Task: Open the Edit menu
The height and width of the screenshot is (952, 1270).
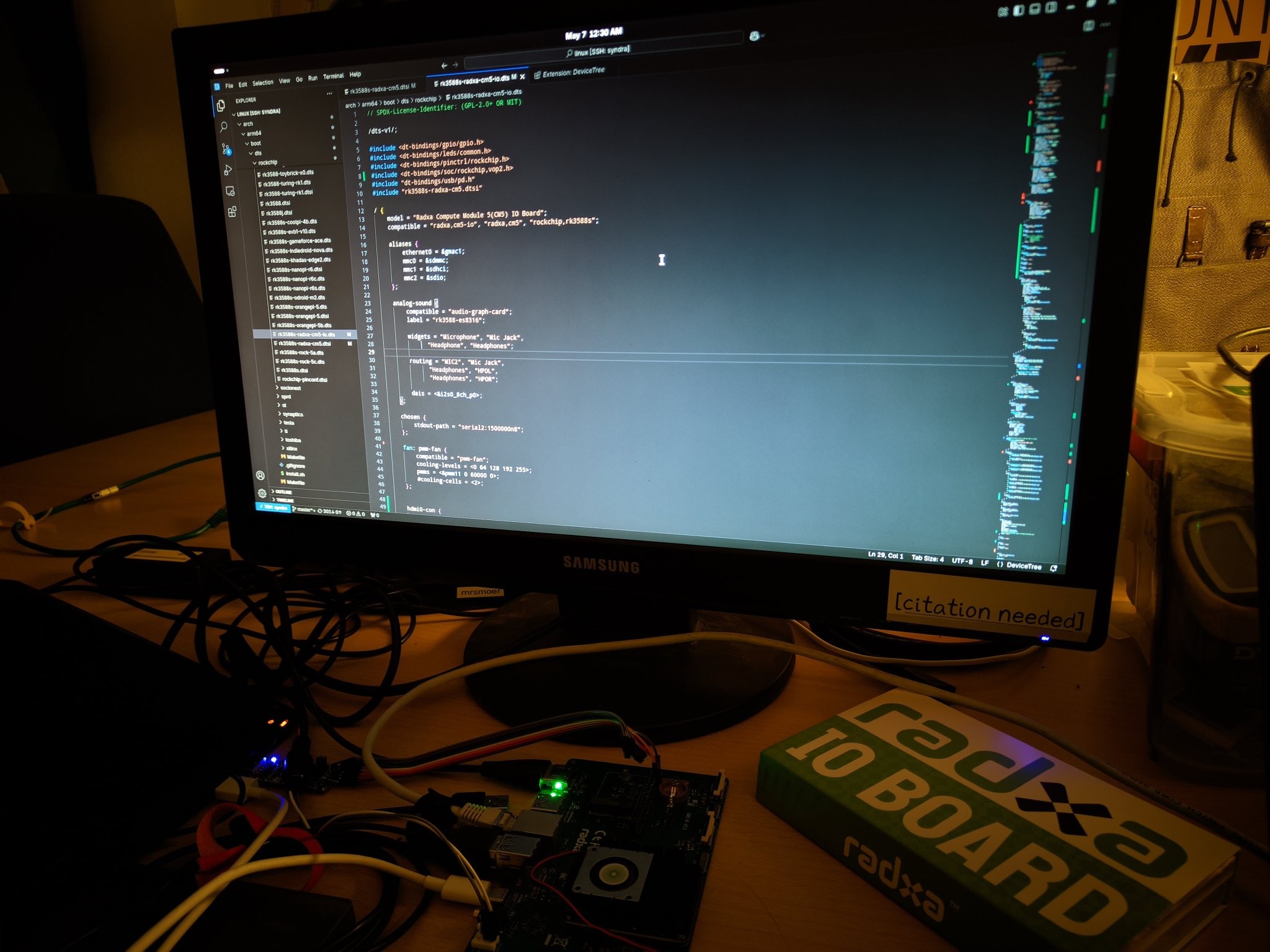Action: pyautogui.click(x=243, y=84)
